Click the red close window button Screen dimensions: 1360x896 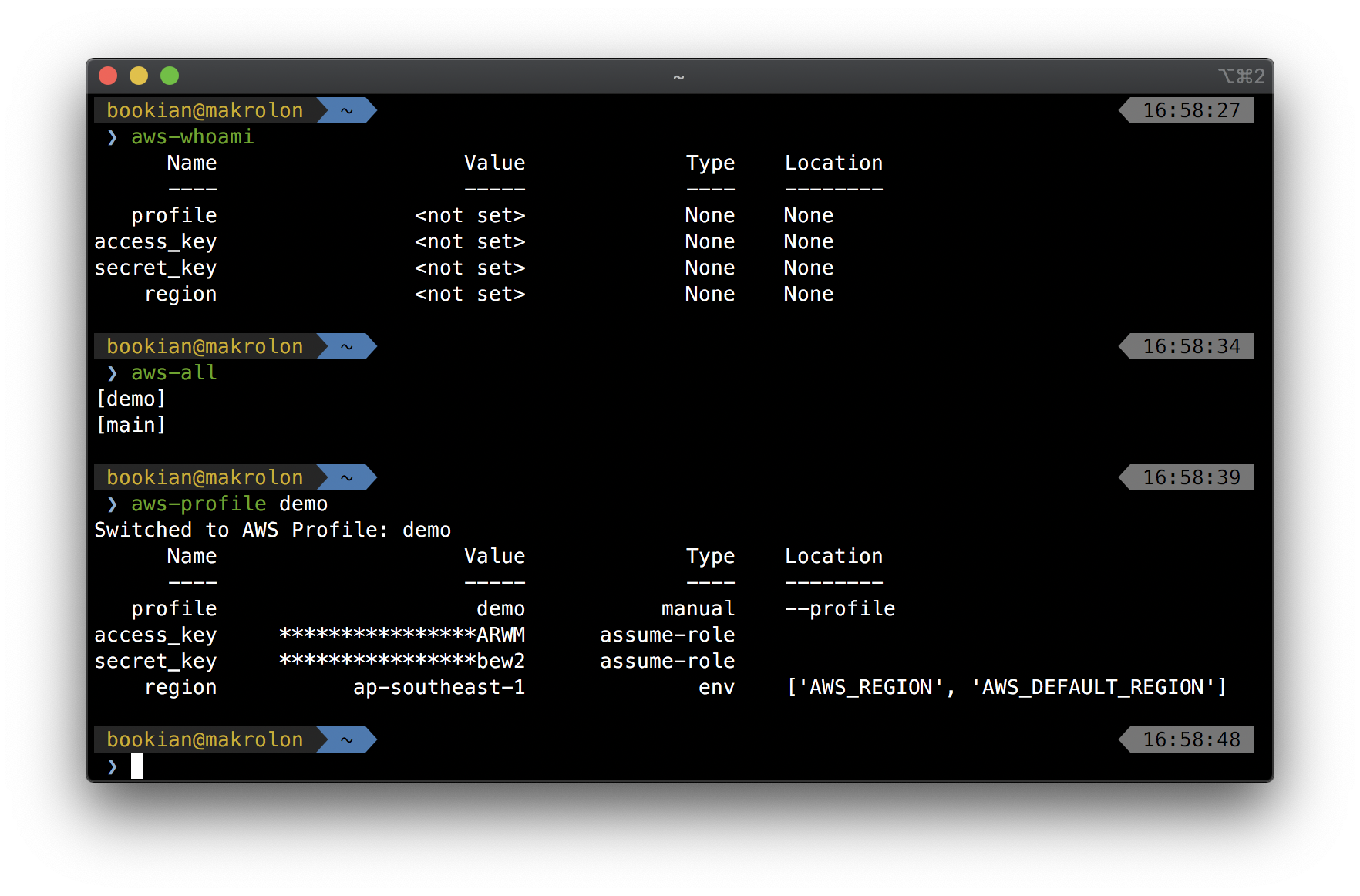pyautogui.click(x=108, y=76)
